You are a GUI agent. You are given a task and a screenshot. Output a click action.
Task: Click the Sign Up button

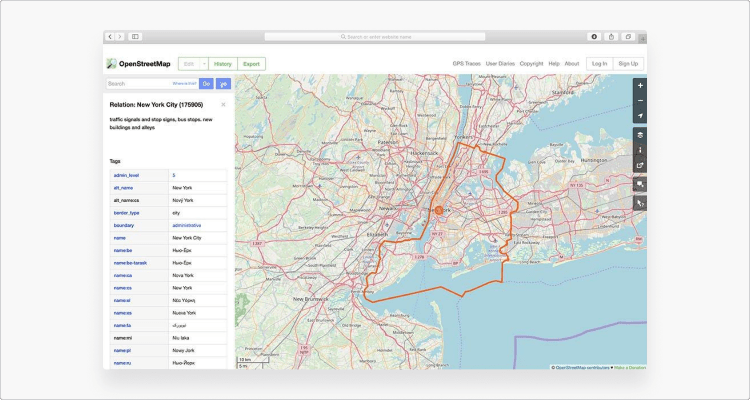tap(628, 64)
